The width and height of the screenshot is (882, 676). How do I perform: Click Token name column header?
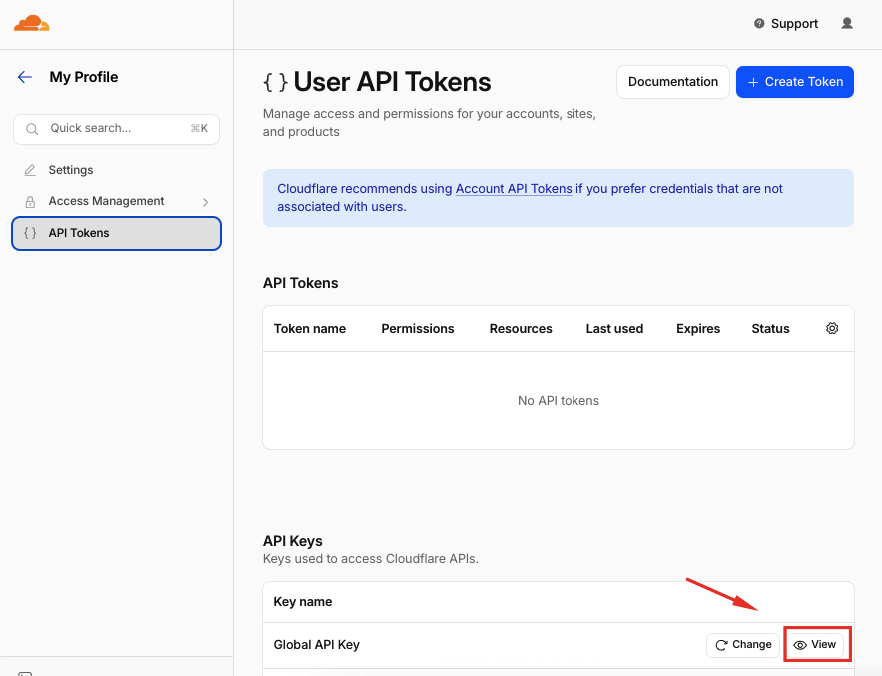tap(310, 329)
